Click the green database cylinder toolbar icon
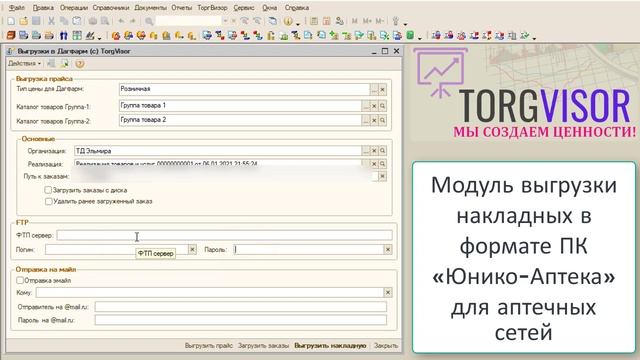Image resolution: width=640 pixels, height=360 pixels. (410, 36)
